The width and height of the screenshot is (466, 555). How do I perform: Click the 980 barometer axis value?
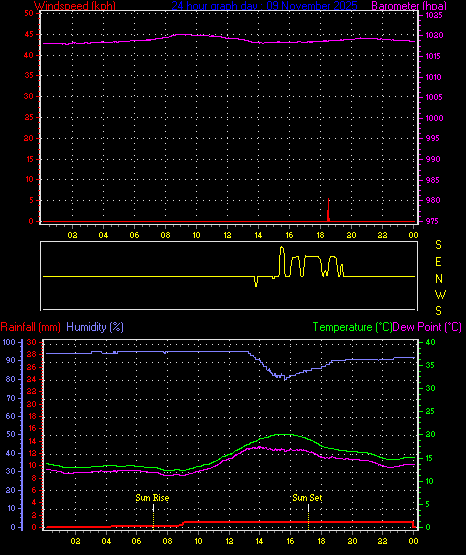[x=433, y=200]
